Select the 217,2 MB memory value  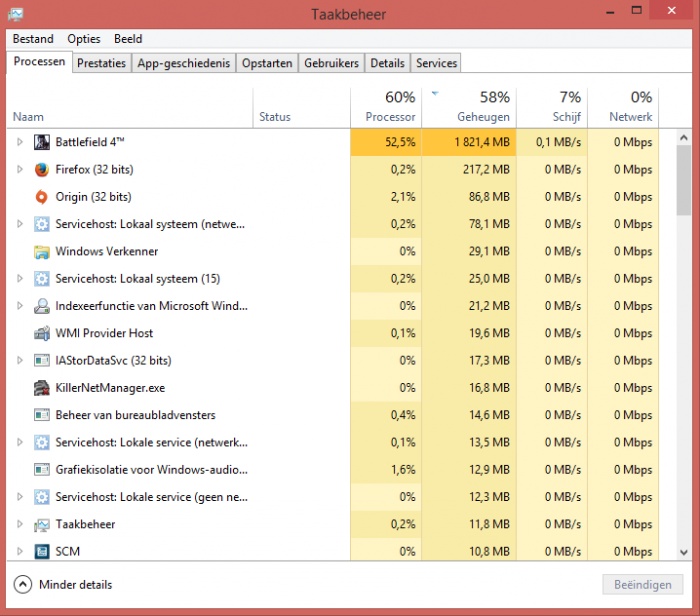(x=486, y=170)
